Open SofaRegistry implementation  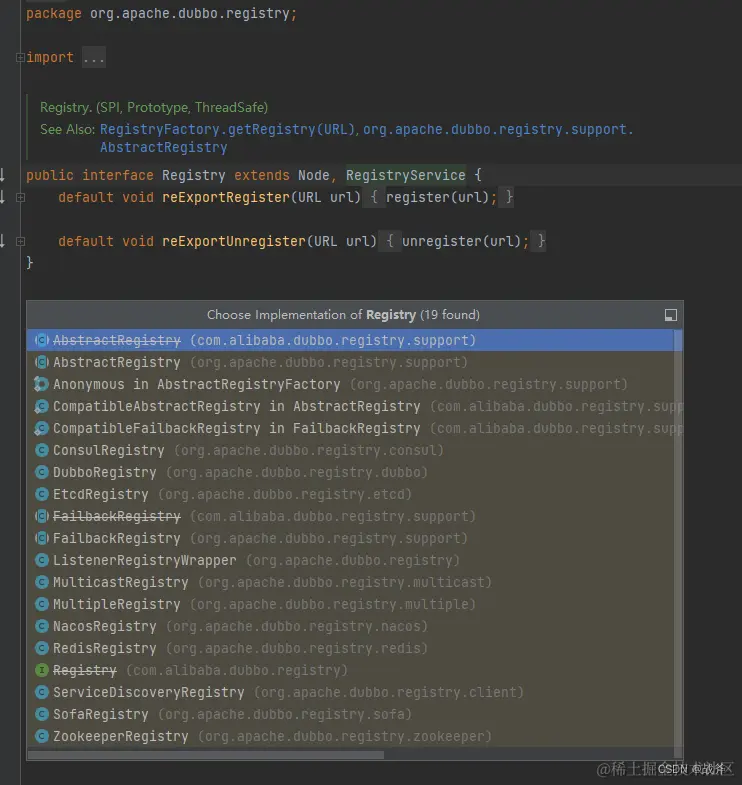(350, 714)
